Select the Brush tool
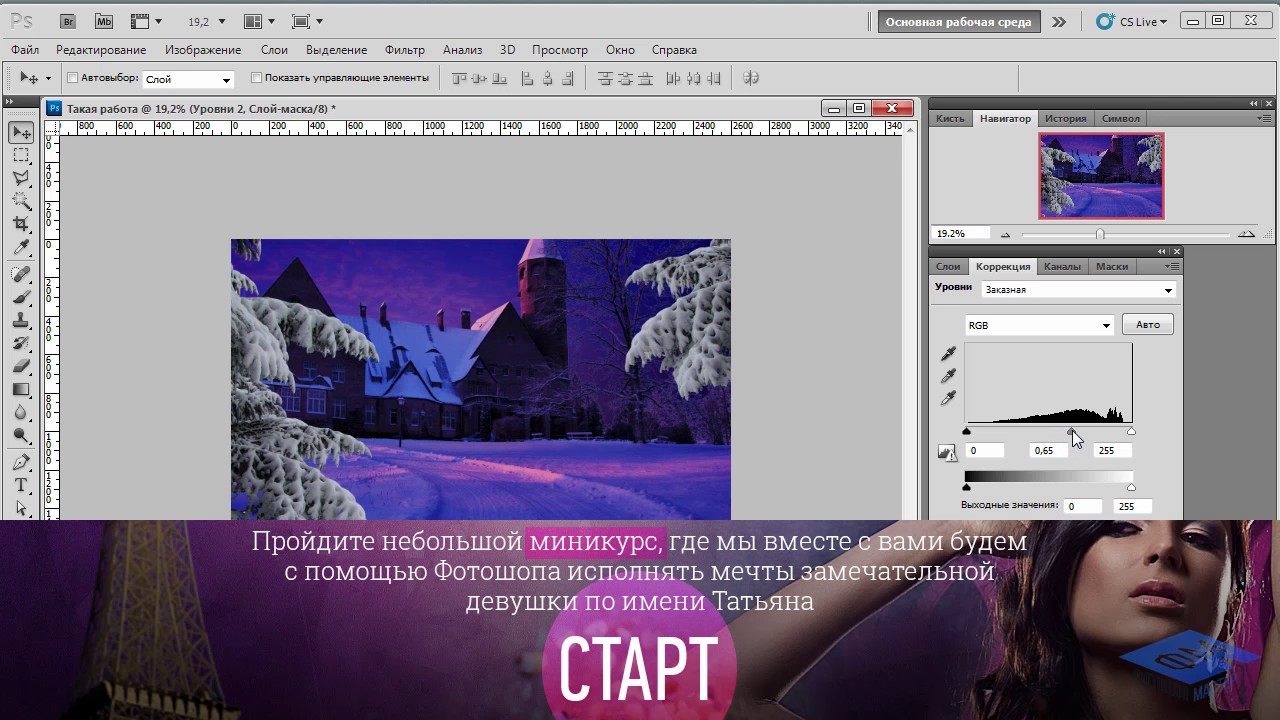The height and width of the screenshot is (720, 1280). [21, 297]
